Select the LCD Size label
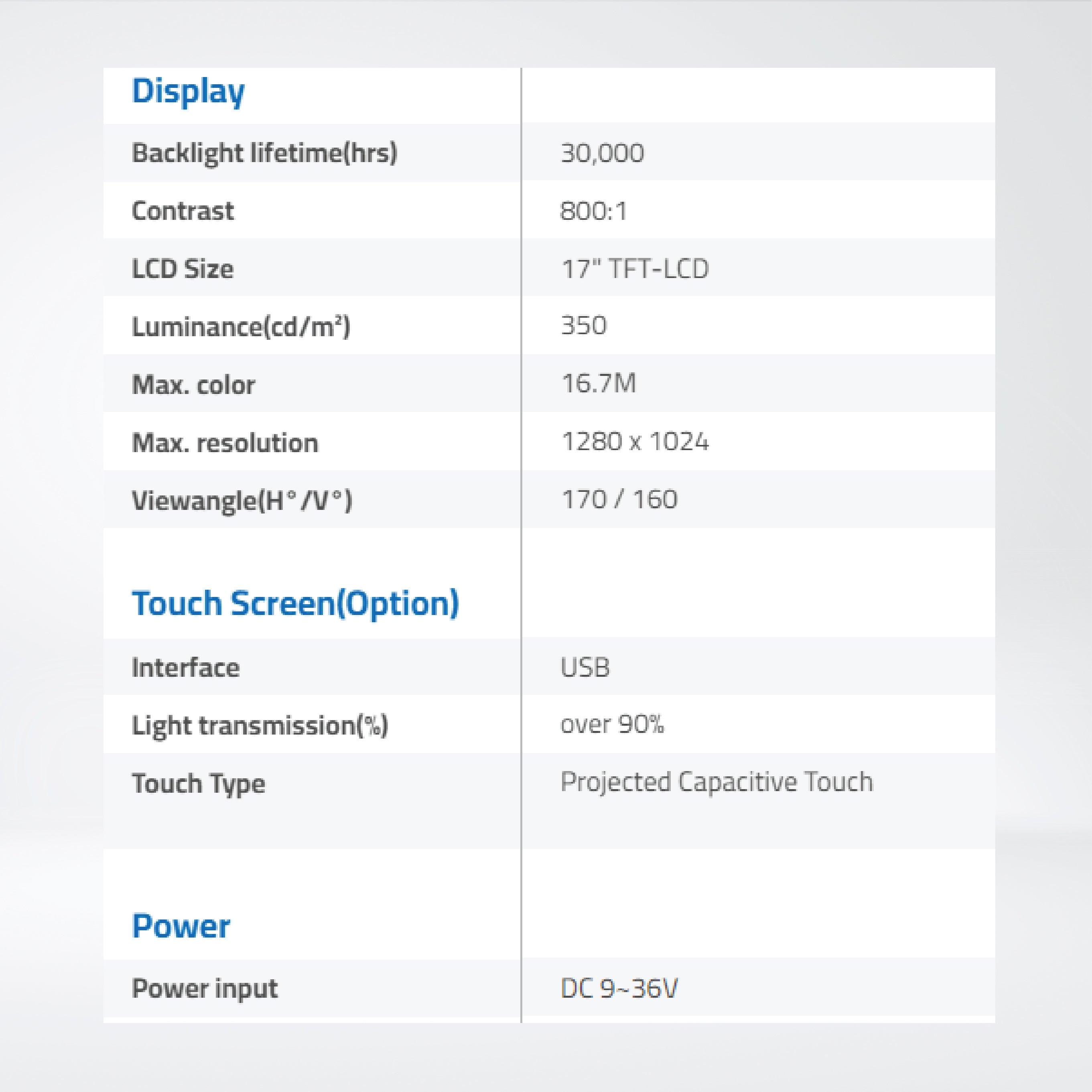 pos(183,269)
